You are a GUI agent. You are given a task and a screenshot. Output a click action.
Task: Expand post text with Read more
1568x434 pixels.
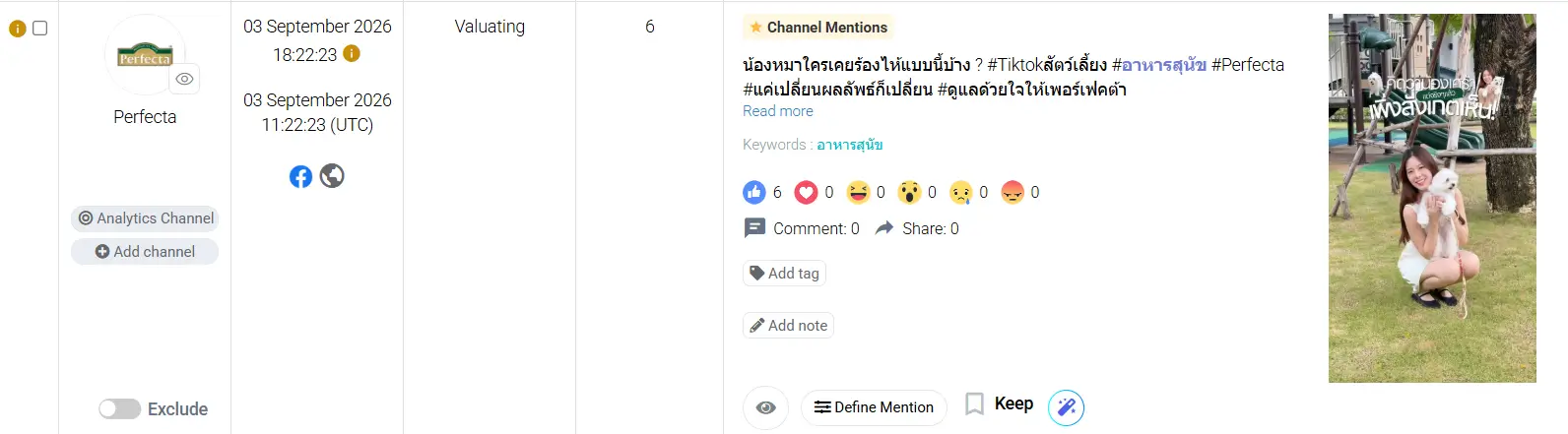pyautogui.click(x=778, y=111)
